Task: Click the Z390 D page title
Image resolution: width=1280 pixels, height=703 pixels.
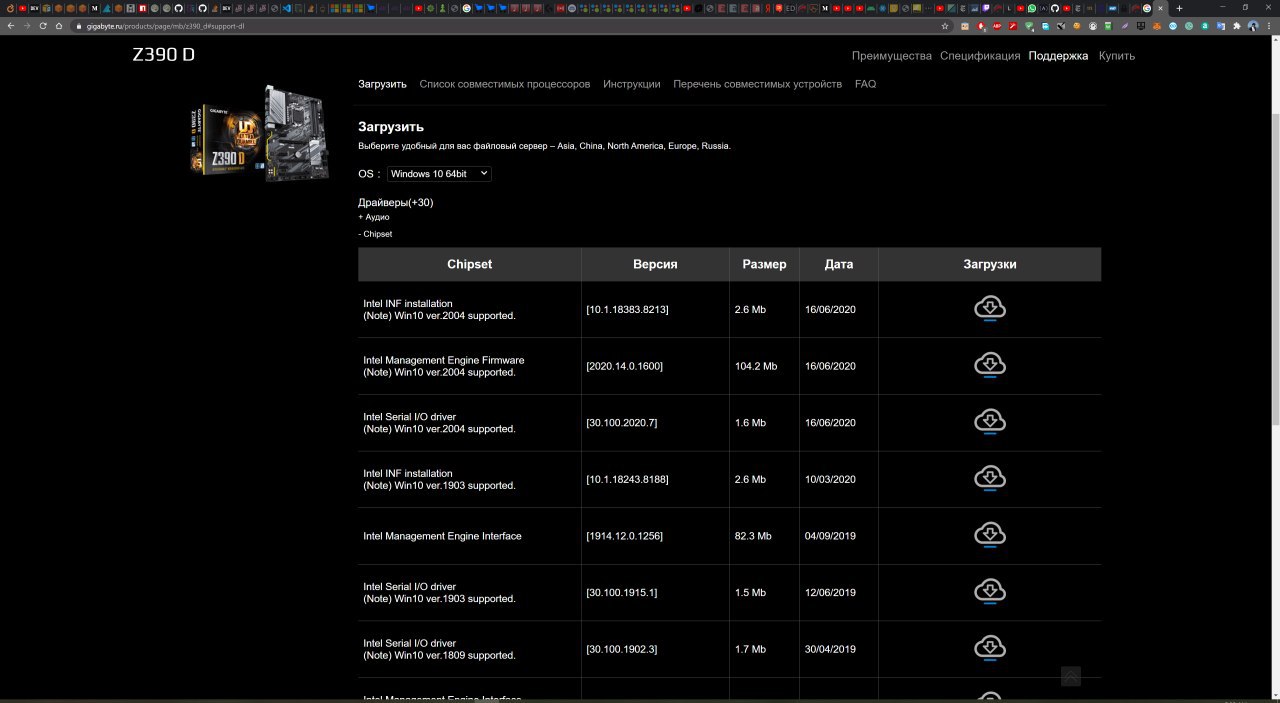Action: (x=164, y=55)
